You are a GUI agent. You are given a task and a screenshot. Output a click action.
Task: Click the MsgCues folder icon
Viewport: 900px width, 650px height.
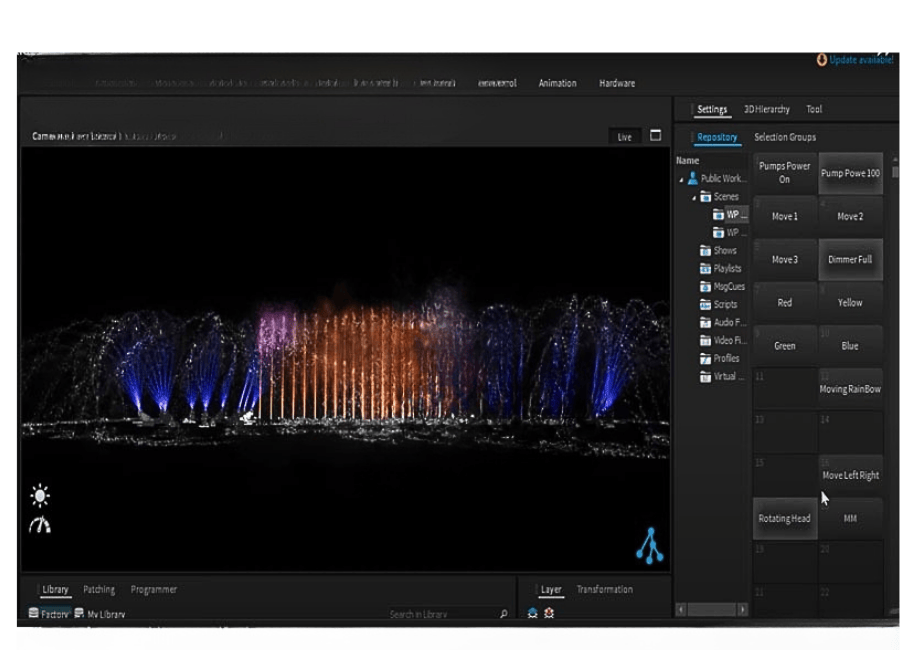[x=705, y=286]
